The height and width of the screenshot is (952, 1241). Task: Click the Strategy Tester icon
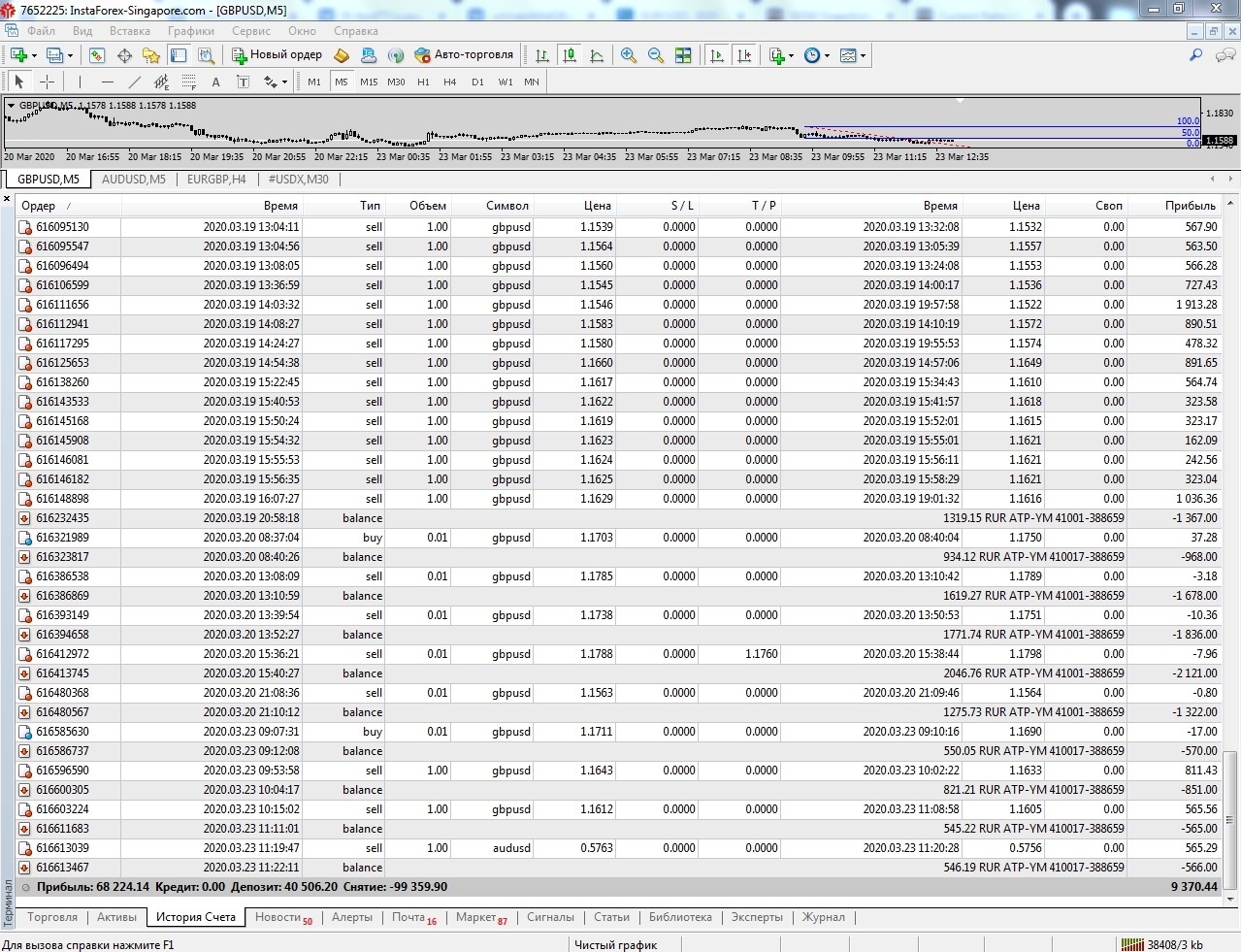(206, 55)
